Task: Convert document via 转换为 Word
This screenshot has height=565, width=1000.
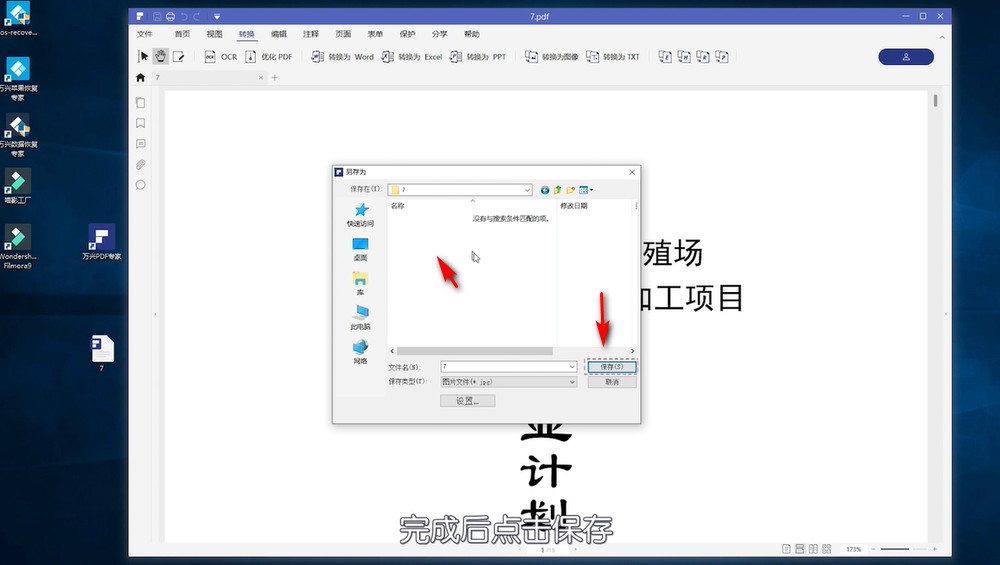Action: click(x=342, y=57)
